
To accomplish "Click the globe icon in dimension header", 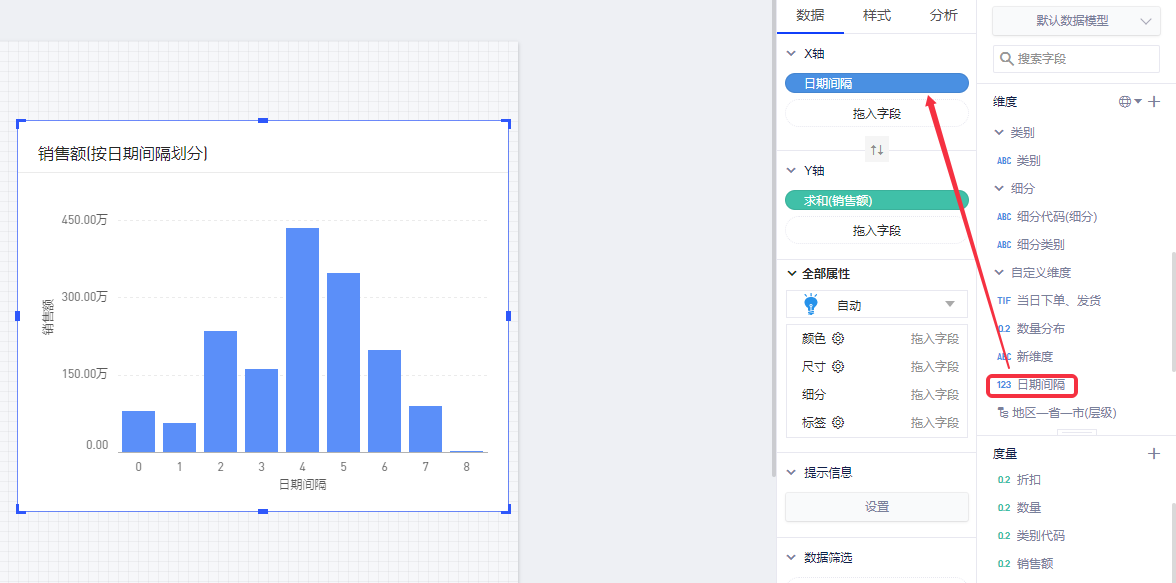I will (1125, 102).
